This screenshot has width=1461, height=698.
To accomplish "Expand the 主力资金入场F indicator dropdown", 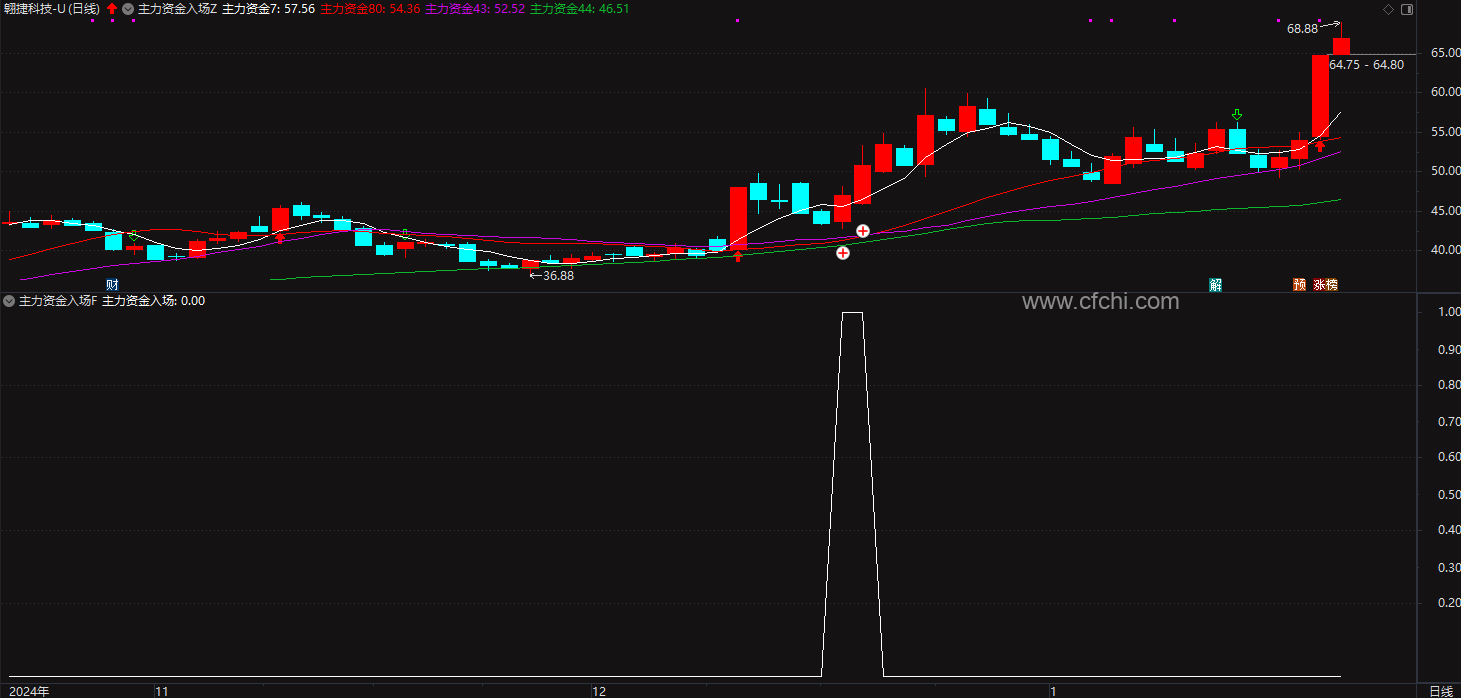I will pos(9,300).
